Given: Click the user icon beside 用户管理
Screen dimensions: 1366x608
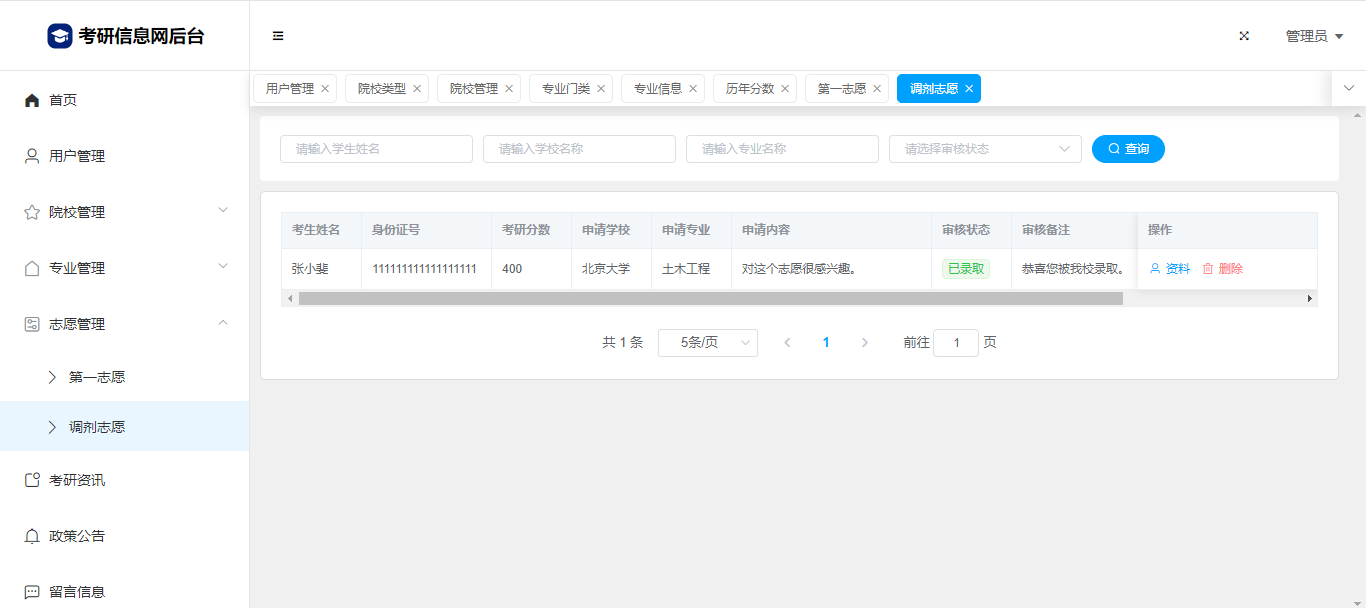Looking at the screenshot, I should coord(32,156).
